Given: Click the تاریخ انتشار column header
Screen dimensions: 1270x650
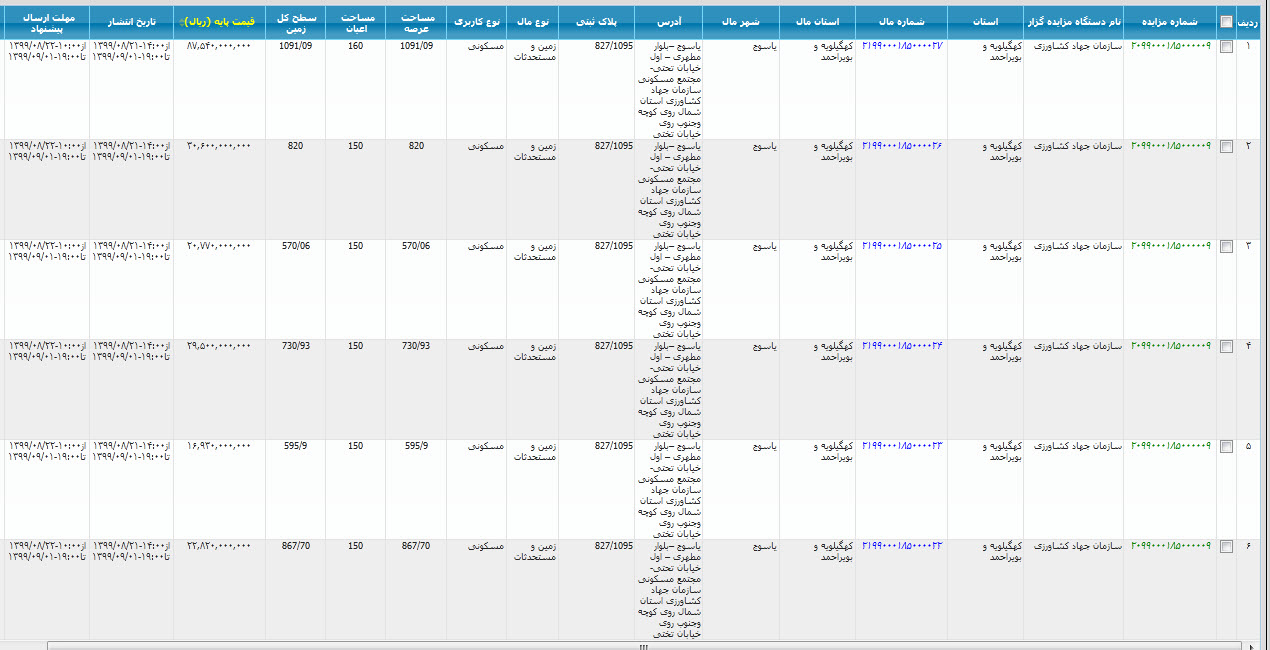Looking at the screenshot, I should (x=131, y=21).
